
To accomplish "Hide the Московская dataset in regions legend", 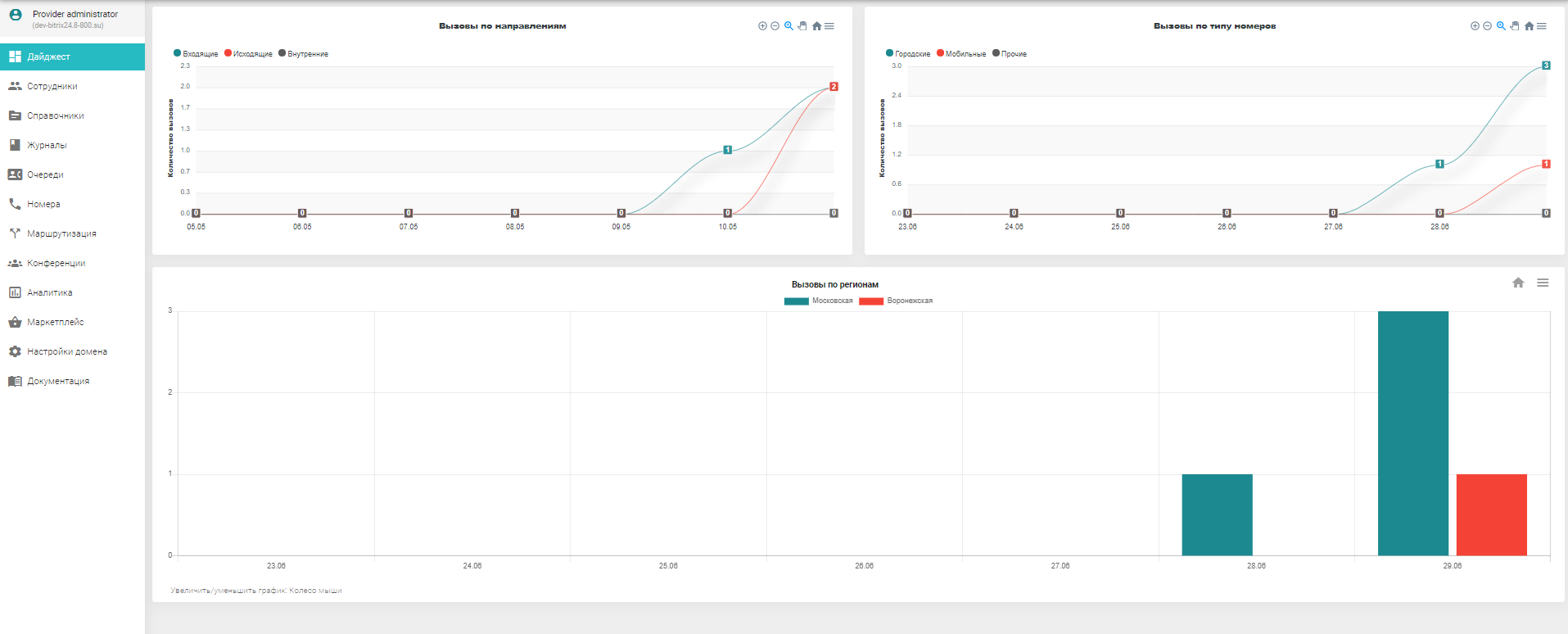I will (x=818, y=301).
